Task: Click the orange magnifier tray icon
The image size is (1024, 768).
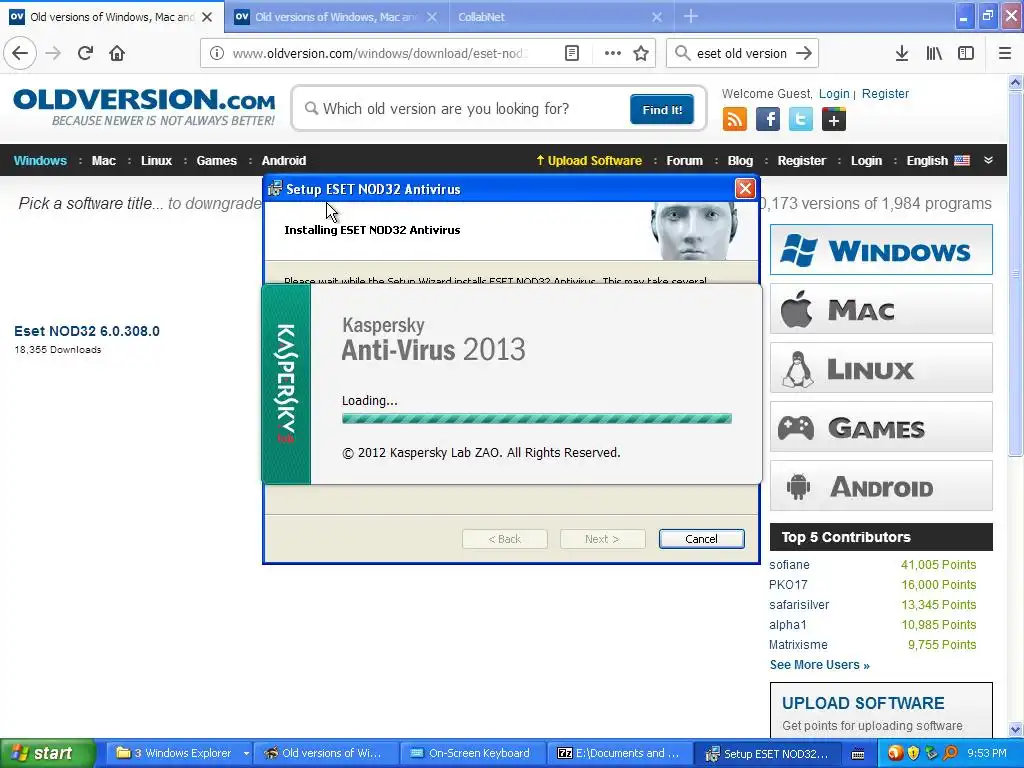Action: point(950,753)
